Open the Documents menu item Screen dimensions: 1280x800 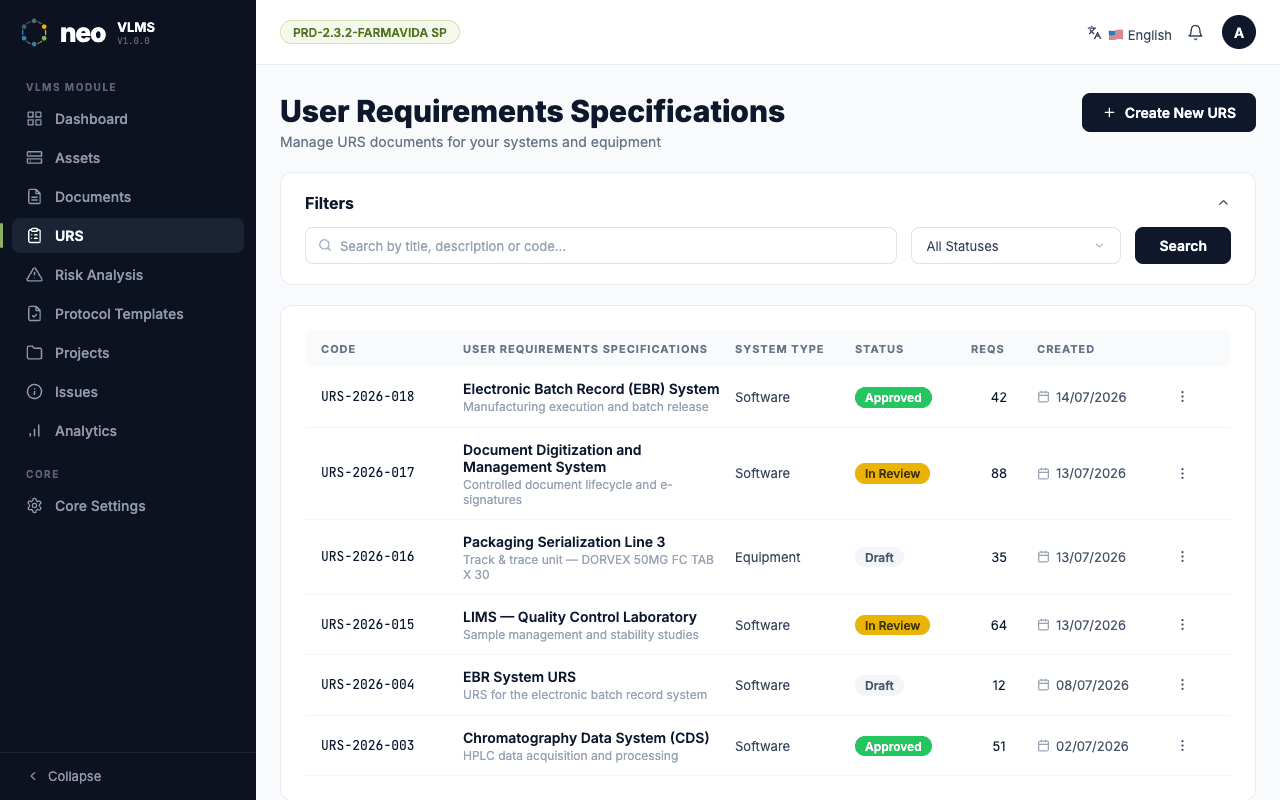[x=128, y=197]
